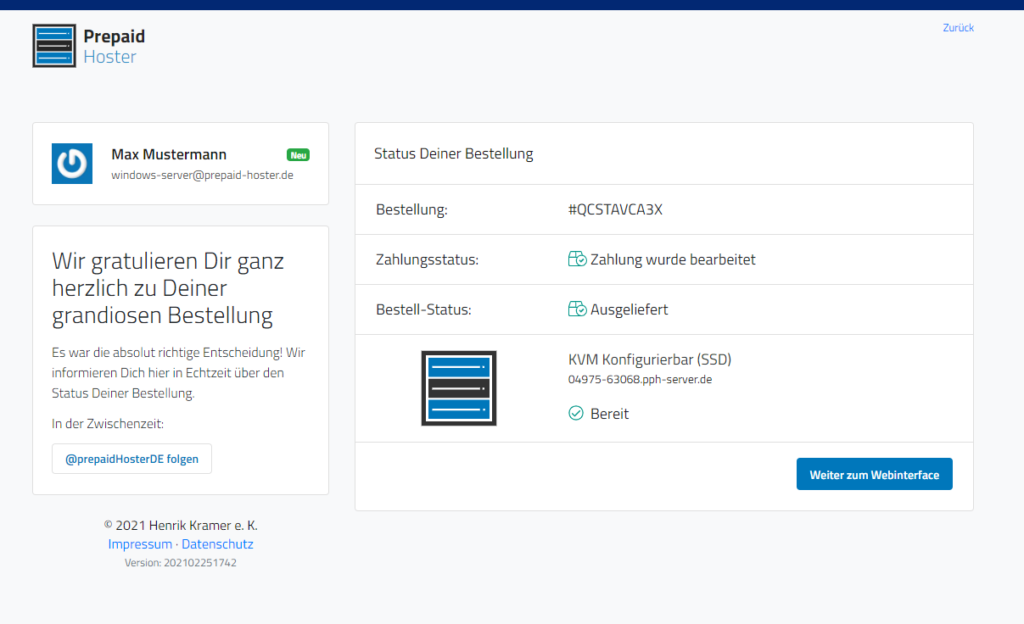1024x624 pixels.
Task: Click the Status Deiner Bestellung heading
Action: [x=453, y=153]
